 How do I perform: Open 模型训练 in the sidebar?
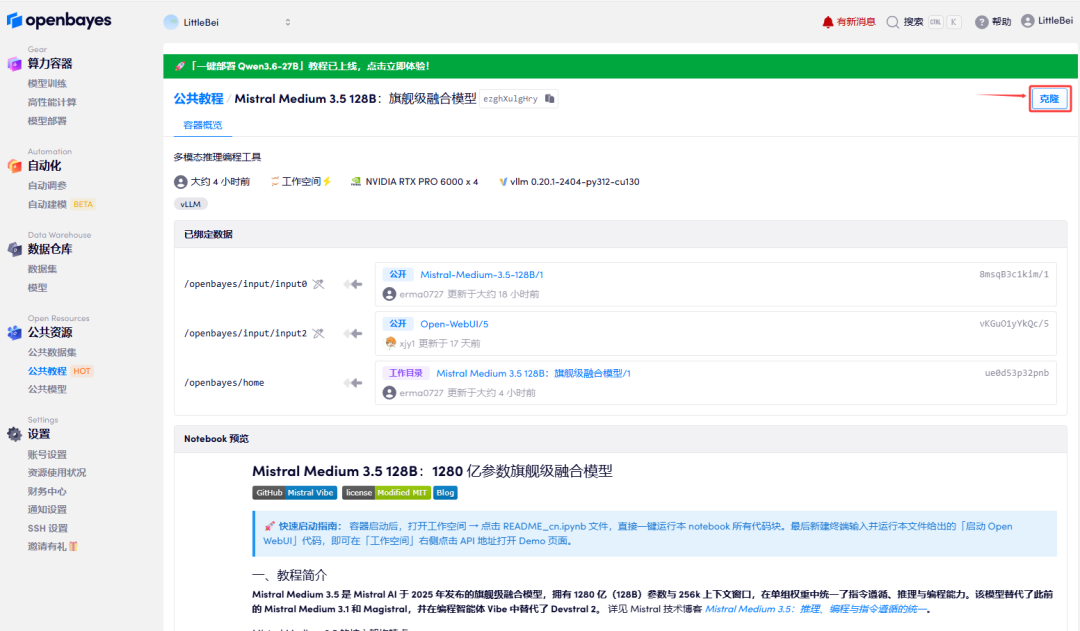pyautogui.click(x=47, y=83)
